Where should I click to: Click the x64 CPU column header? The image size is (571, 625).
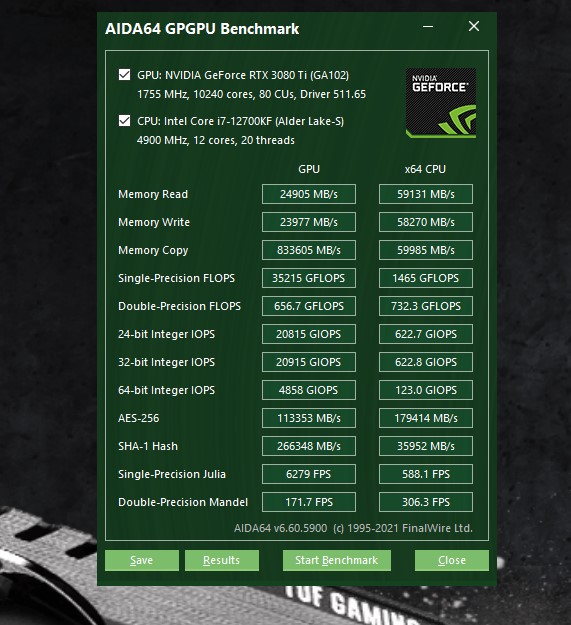point(425,169)
